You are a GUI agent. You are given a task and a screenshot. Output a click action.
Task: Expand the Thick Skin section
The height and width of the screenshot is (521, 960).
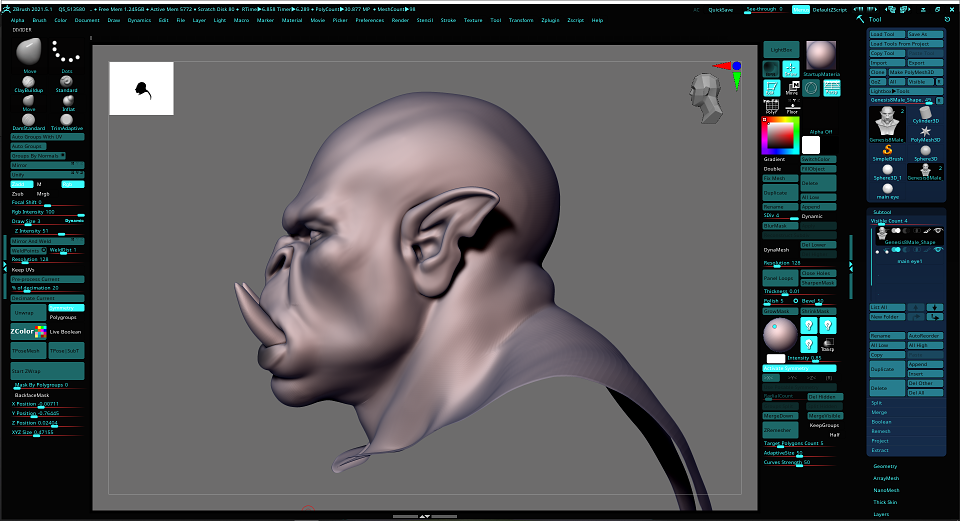(885, 502)
